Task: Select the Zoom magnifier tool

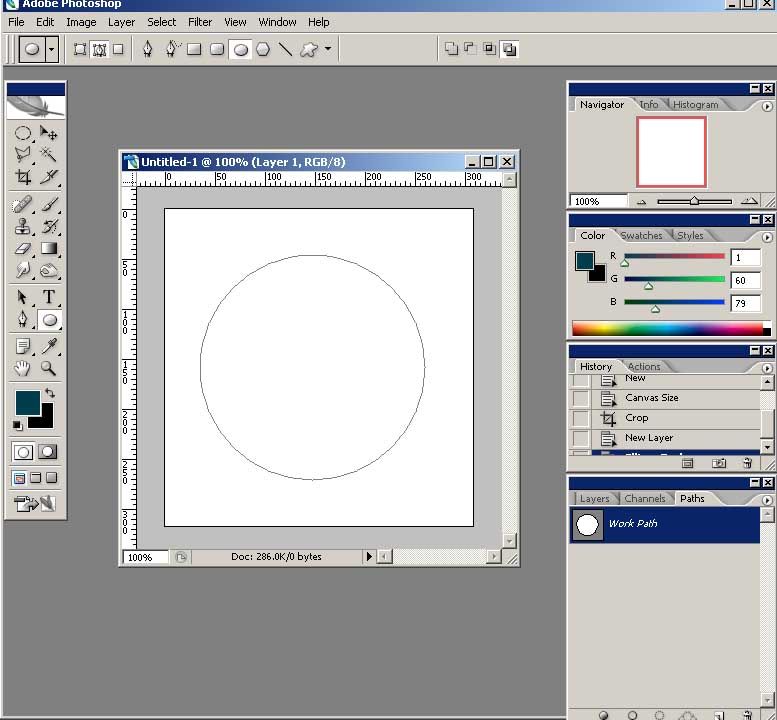Action: 49,368
